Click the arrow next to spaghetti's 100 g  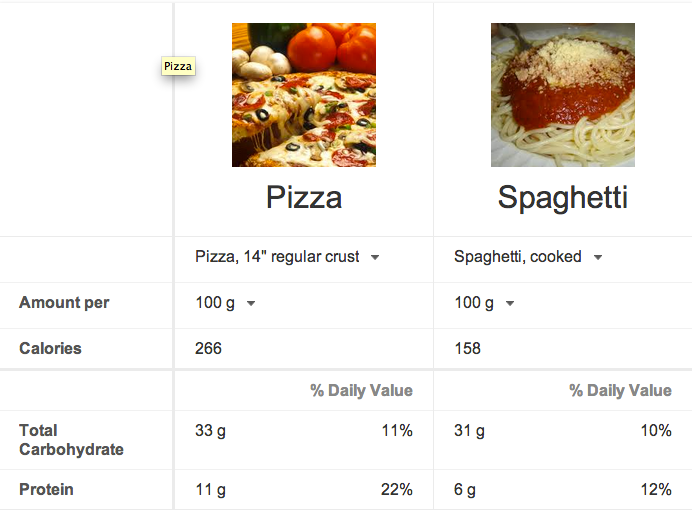click(510, 304)
